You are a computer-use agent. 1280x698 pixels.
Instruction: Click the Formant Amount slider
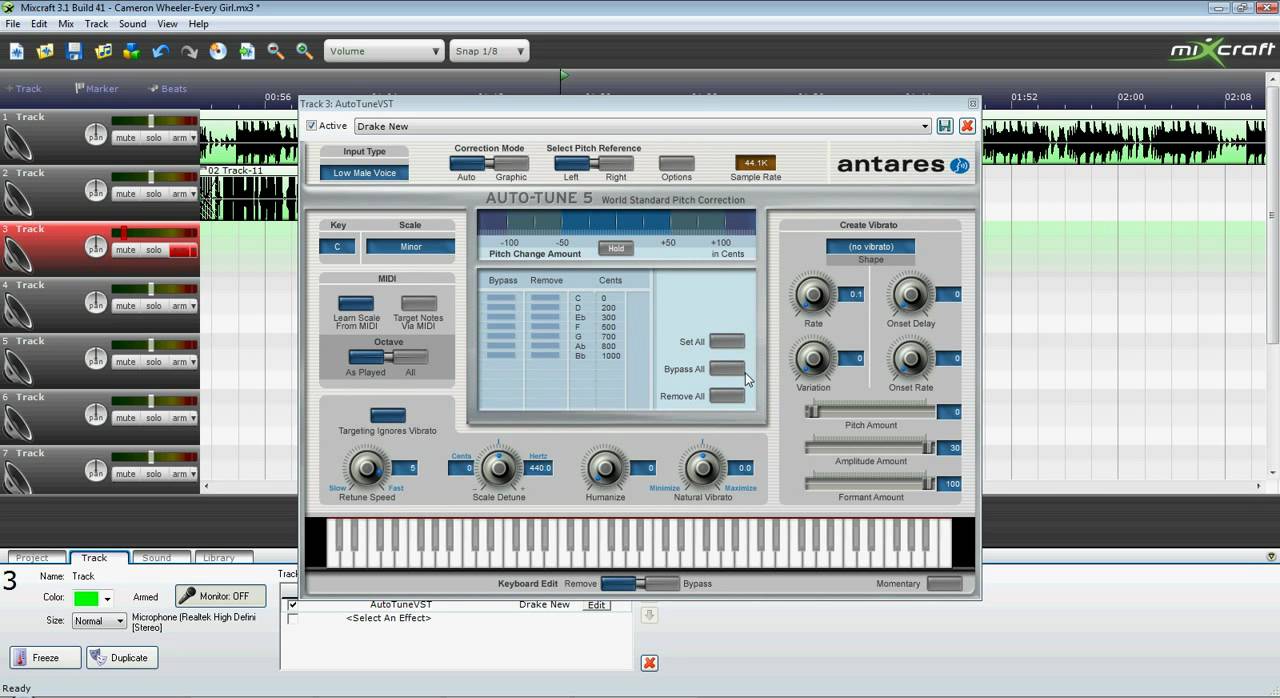pos(870,484)
